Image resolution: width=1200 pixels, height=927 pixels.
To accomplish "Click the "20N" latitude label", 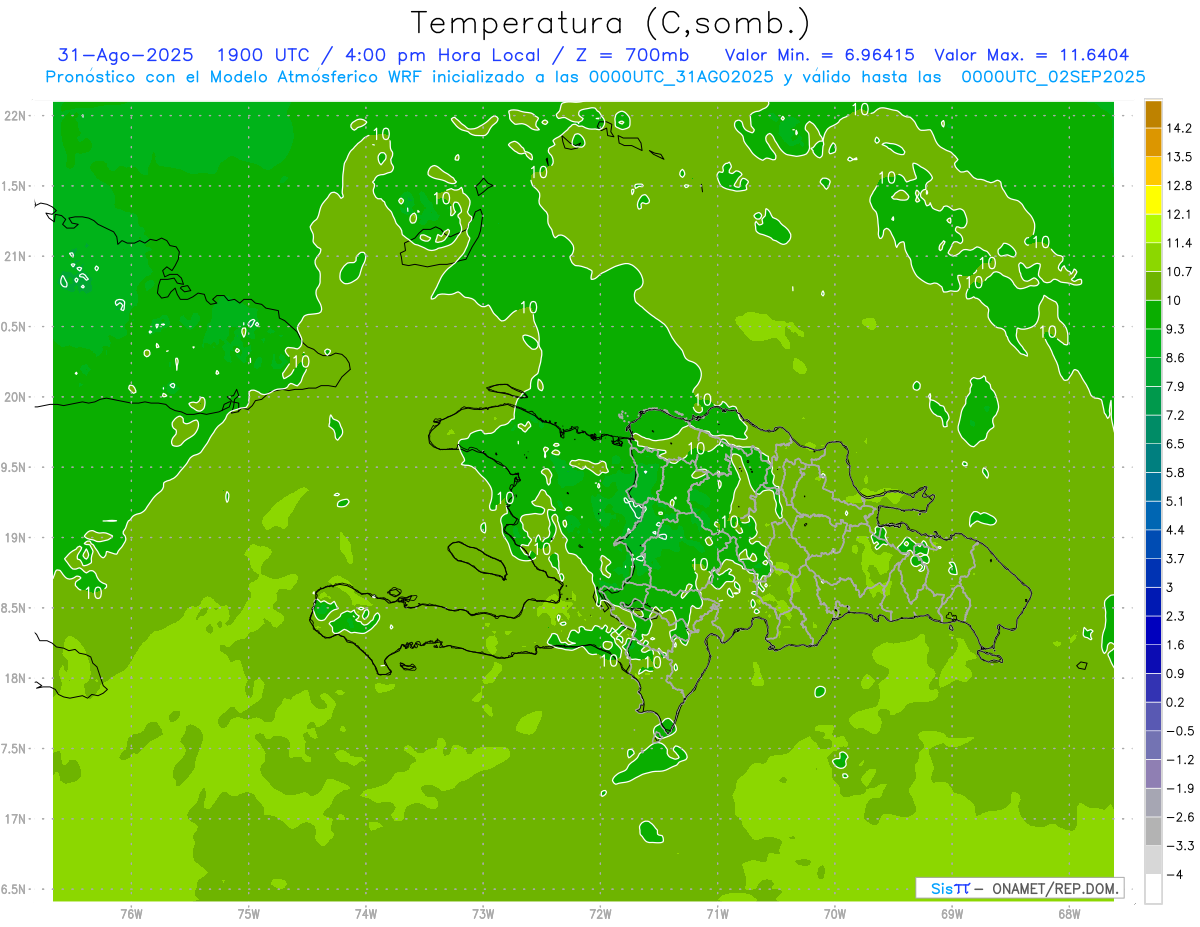I will (x=14, y=397).
